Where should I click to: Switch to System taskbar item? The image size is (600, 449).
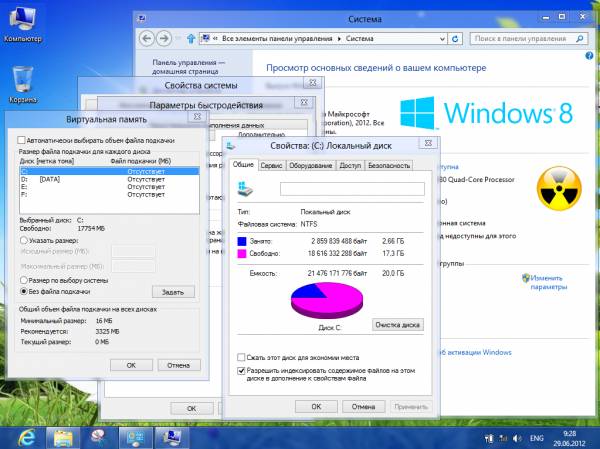(171, 438)
